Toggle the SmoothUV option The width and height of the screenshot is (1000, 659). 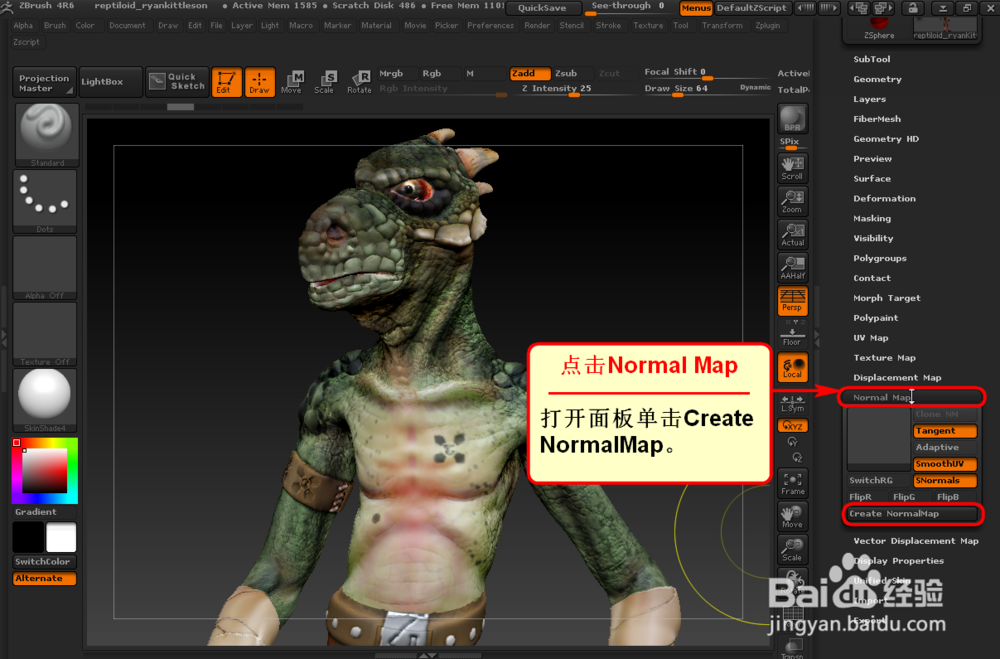[x=945, y=464]
